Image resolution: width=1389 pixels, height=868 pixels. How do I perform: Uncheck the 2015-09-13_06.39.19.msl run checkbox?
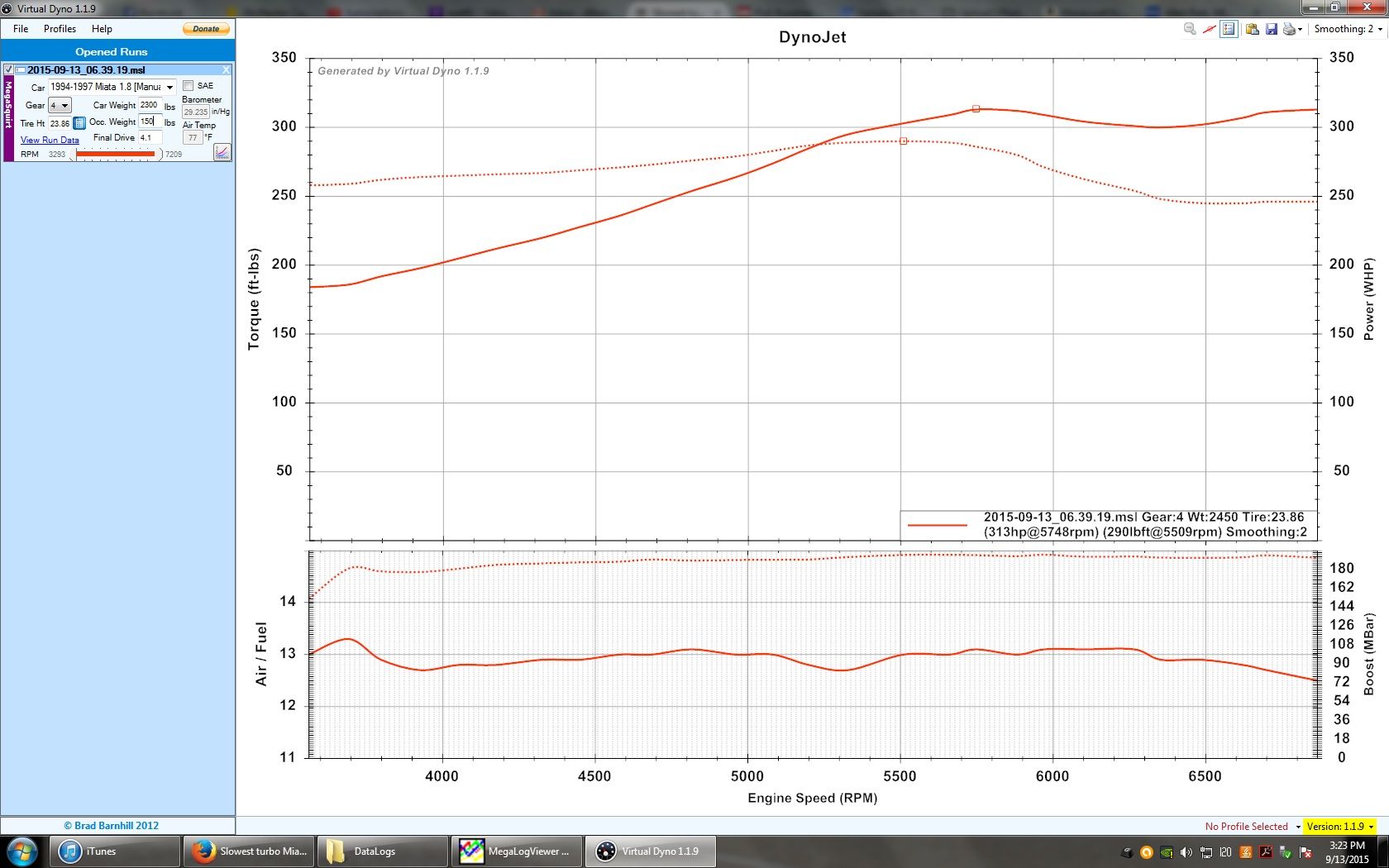click(x=8, y=70)
